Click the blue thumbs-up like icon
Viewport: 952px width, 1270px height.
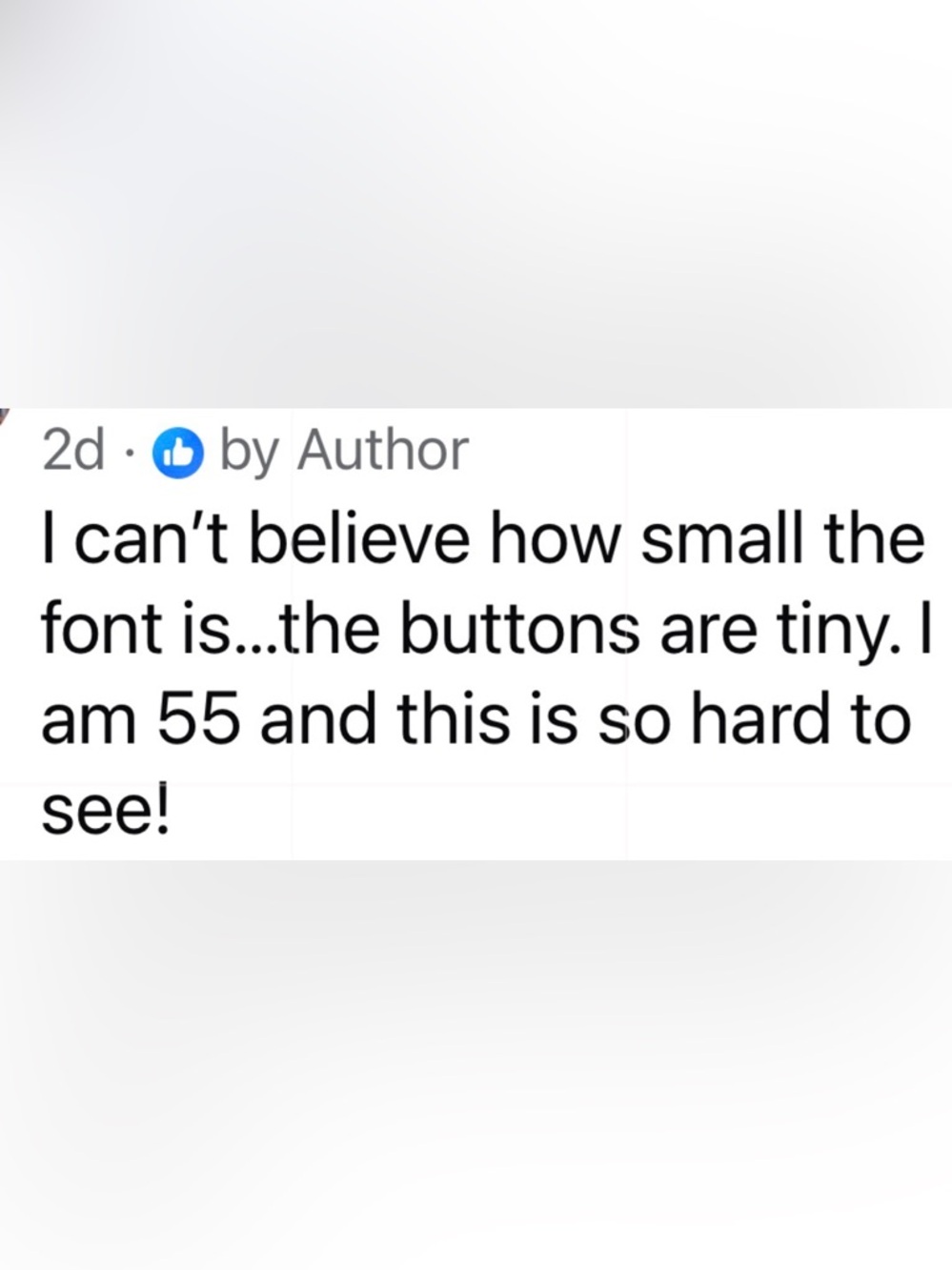coord(179,453)
